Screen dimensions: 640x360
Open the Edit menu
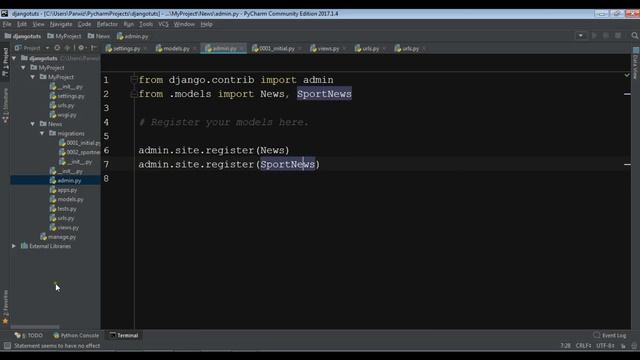pyautogui.click(x=22, y=24)
